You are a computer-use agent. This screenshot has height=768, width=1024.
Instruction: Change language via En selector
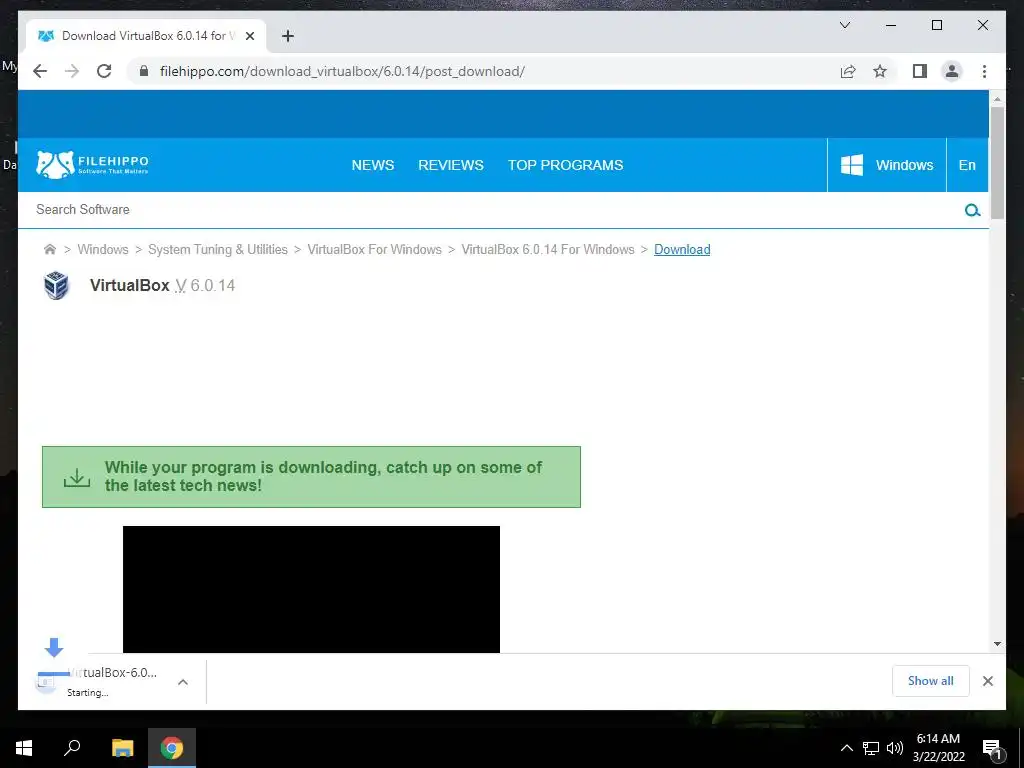click(967, 165)
